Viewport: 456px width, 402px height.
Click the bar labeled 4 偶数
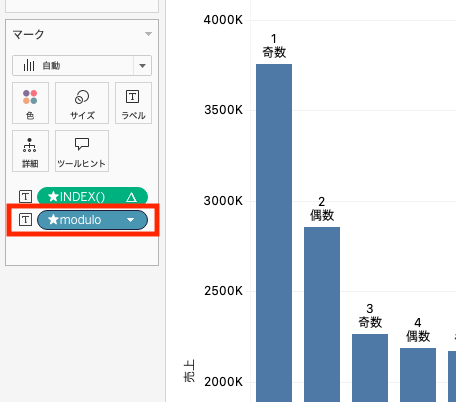tap(418, 375)
